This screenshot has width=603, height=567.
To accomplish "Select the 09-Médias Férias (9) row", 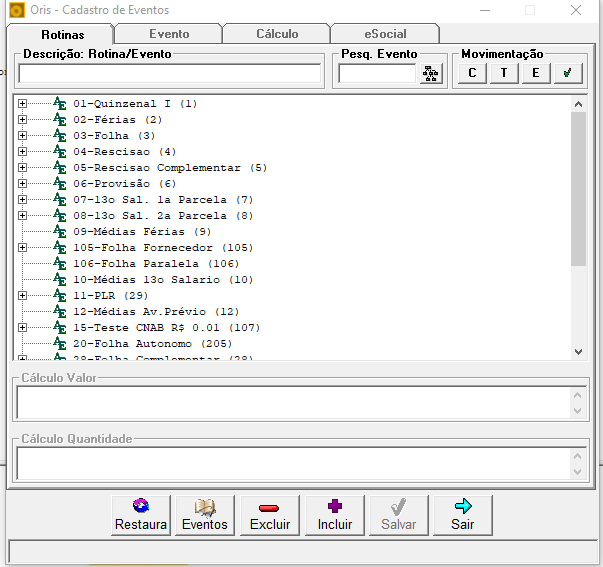I will (x=142, y=232).
